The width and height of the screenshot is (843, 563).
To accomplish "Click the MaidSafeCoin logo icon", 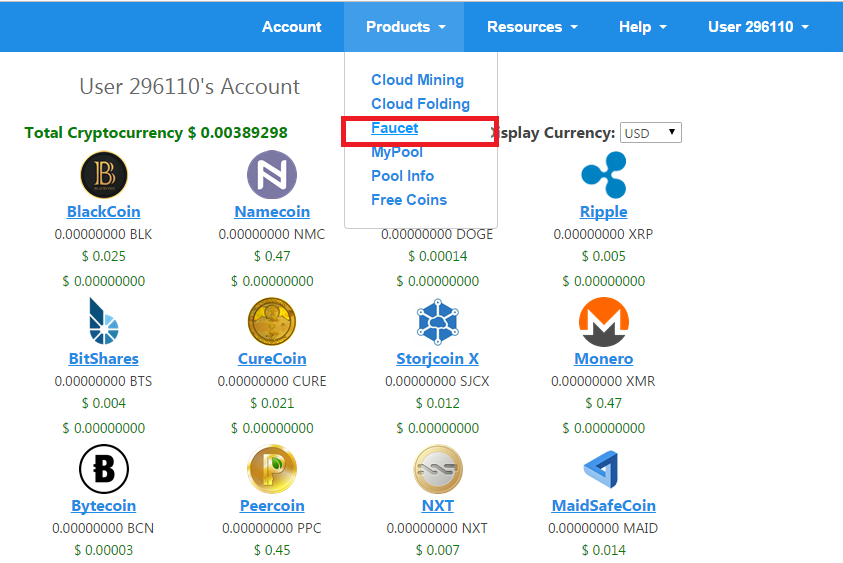I will tap(602, 469).
